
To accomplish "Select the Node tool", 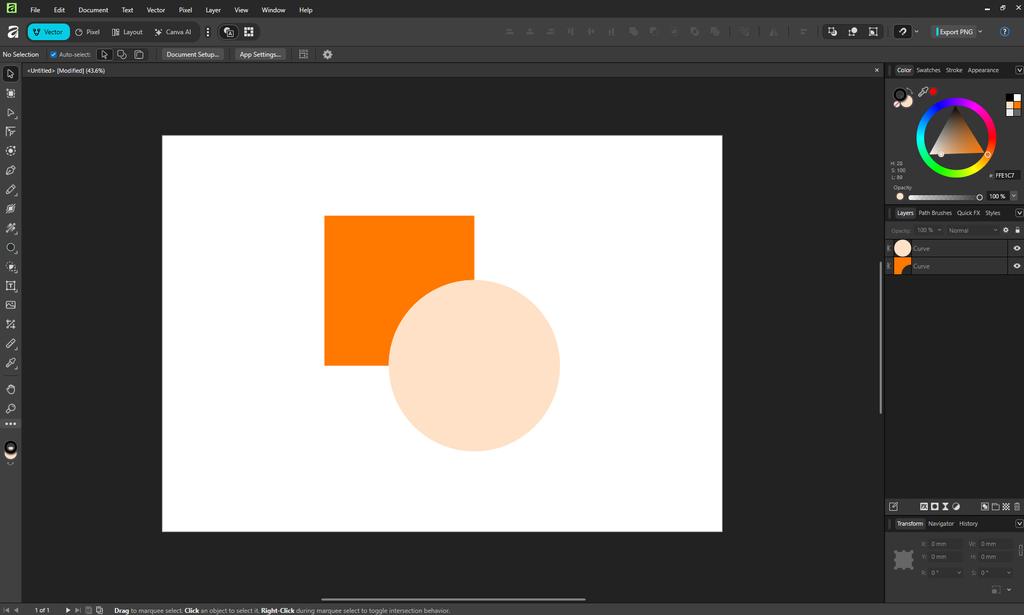I will [x=10, y=112].
